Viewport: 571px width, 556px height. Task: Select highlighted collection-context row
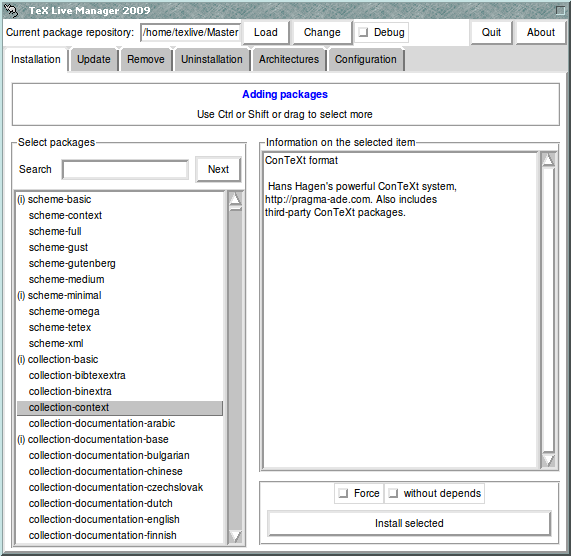(119, 408)
